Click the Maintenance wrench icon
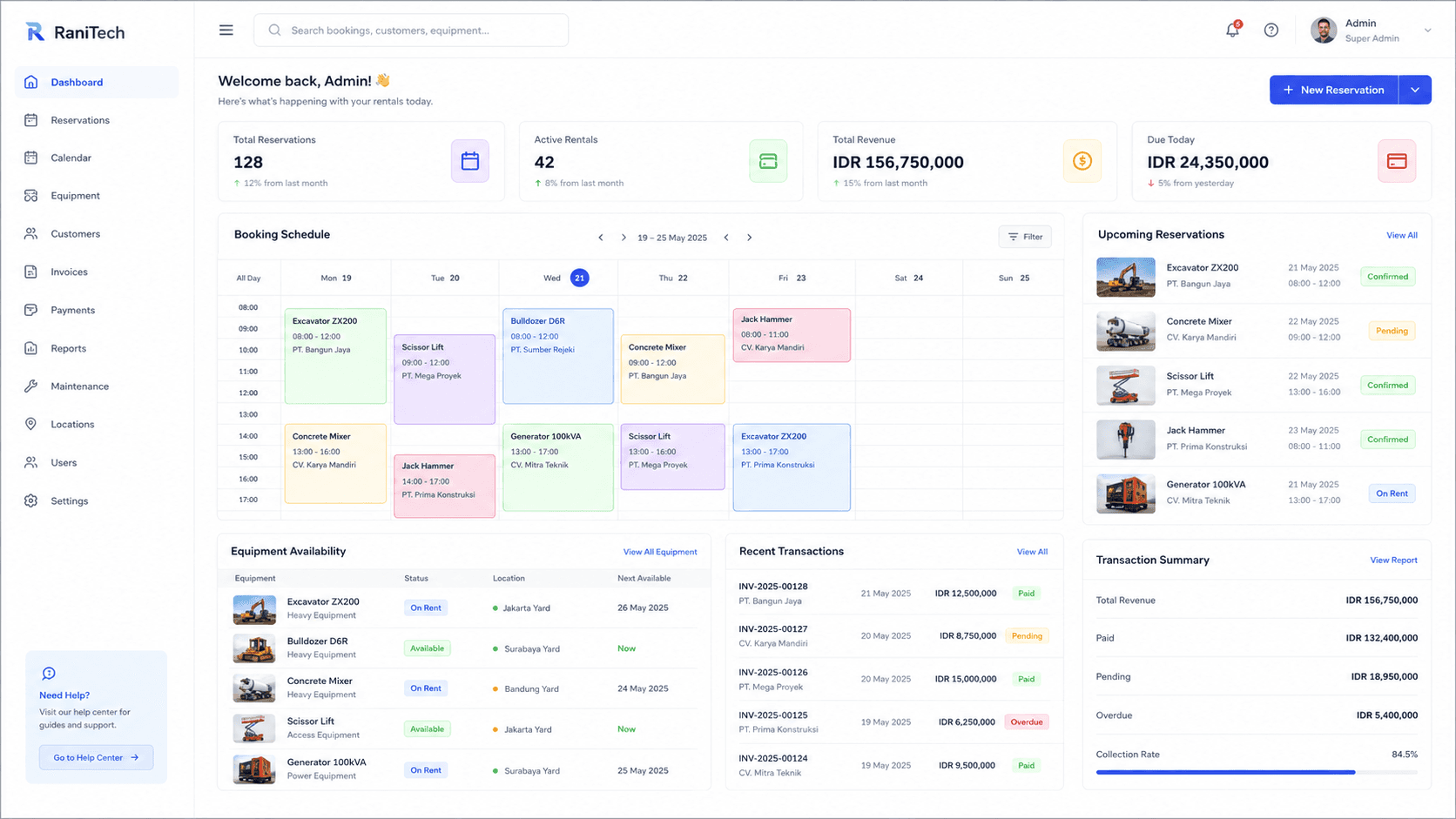 [x=31, y=386]
